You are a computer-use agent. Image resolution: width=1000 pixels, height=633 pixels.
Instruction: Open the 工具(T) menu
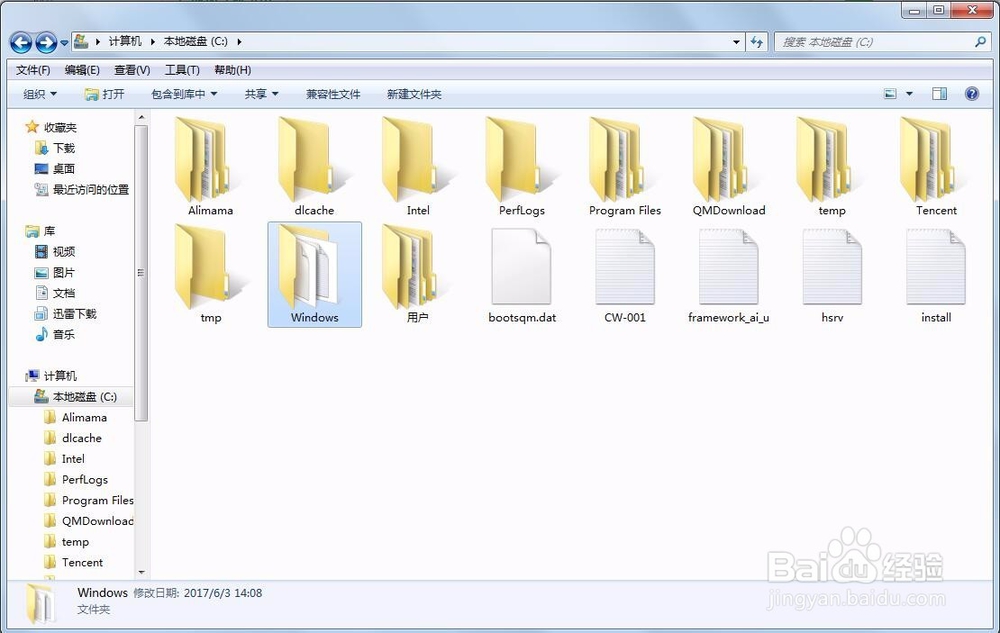pyautogui.click(x=182, y=70)
